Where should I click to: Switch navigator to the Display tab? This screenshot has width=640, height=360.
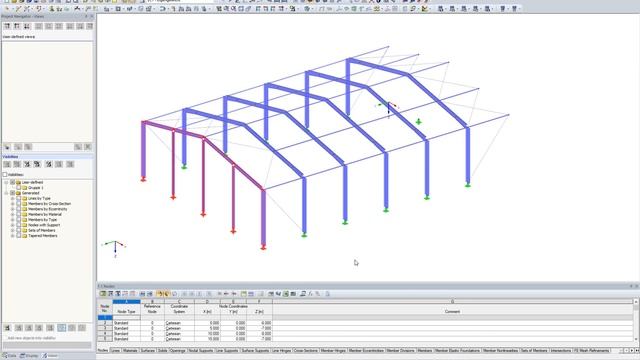[x=29, y=356]
